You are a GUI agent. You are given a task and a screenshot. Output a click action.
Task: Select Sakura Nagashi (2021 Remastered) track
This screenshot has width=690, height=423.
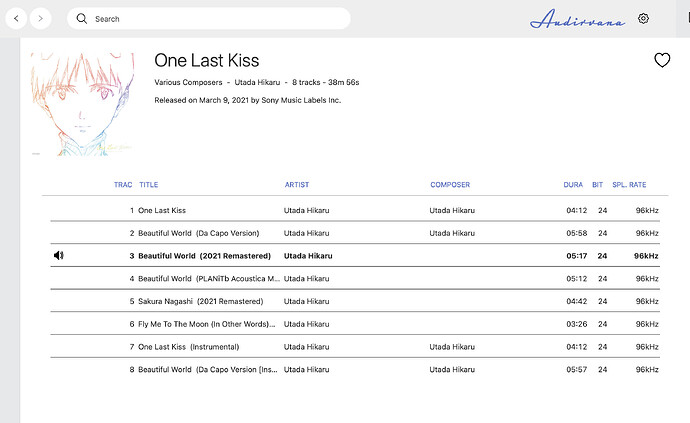(x=200, y=301)
